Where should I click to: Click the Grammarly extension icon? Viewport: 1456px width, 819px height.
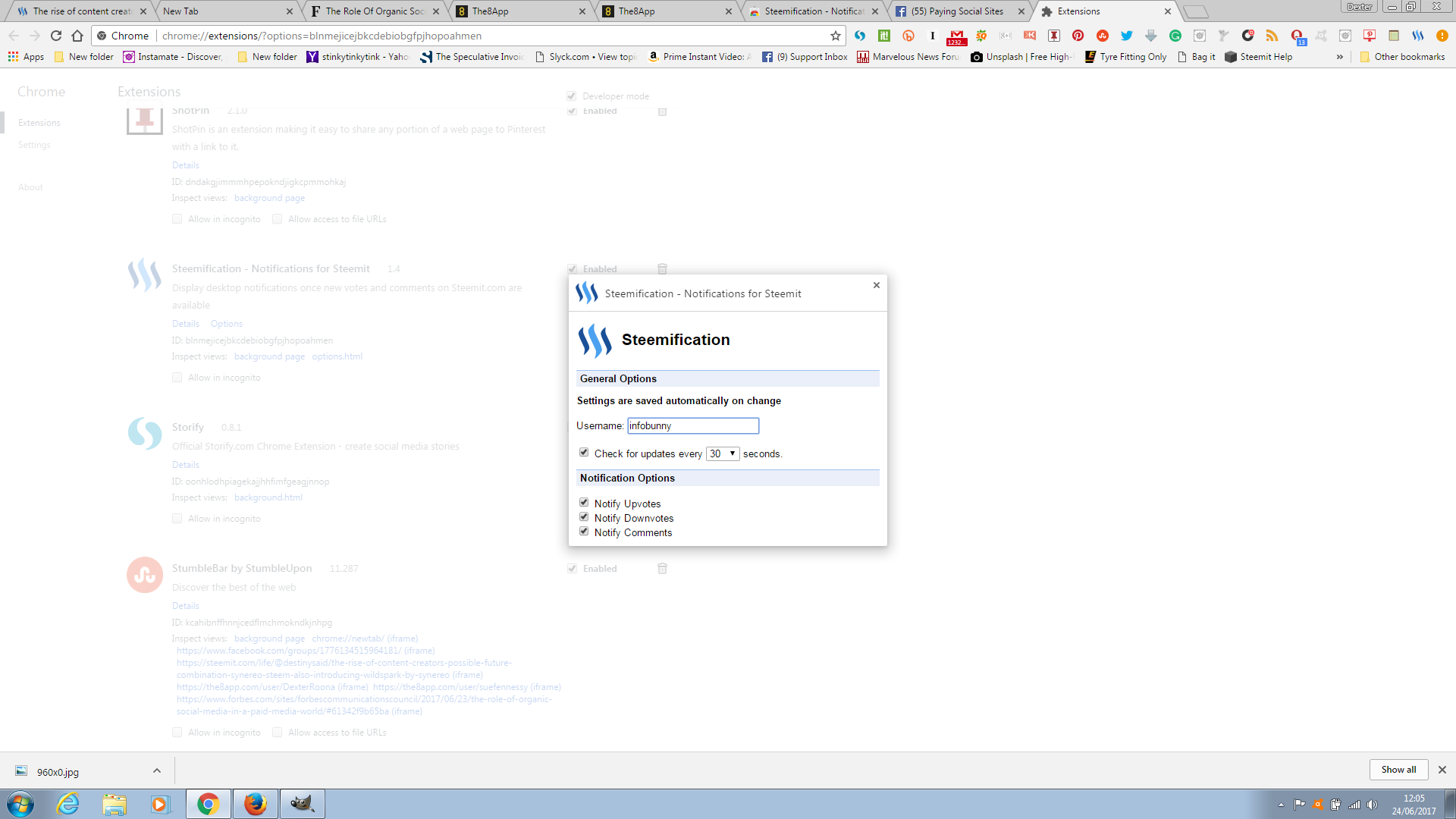1175,36
